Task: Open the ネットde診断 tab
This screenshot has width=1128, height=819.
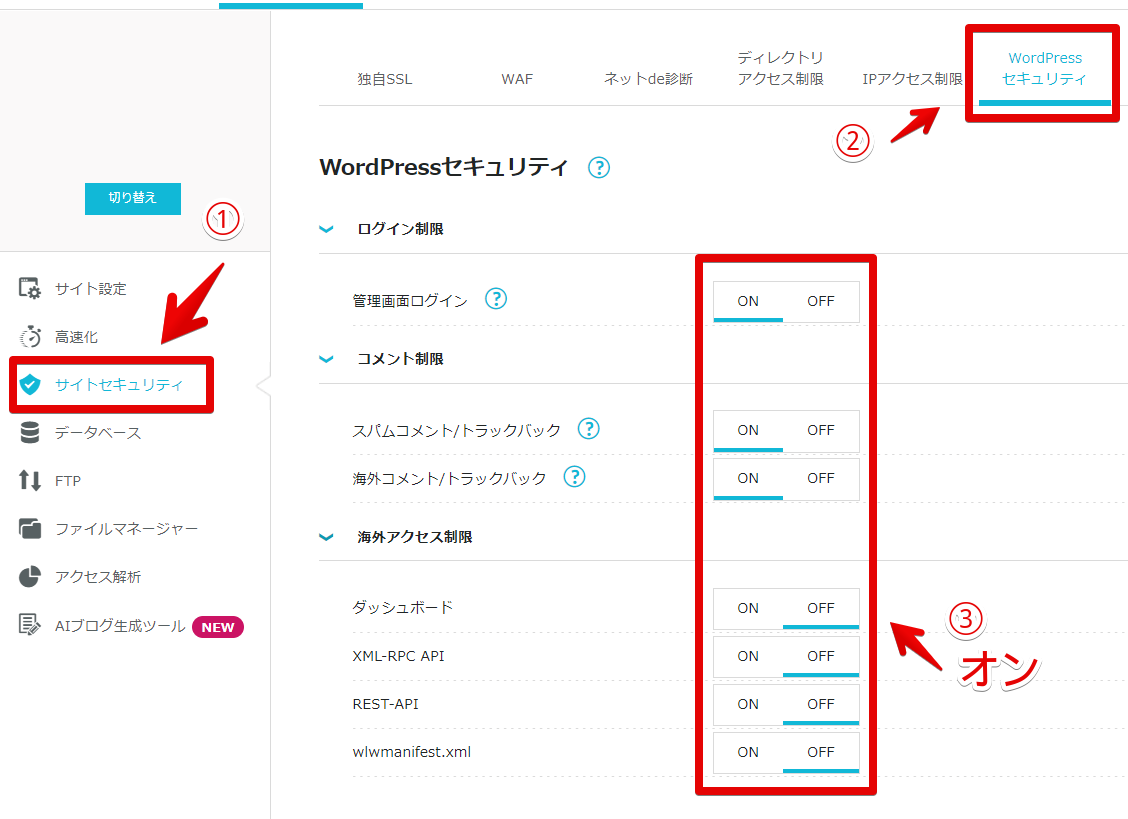Action: click(x=648, y=79)
